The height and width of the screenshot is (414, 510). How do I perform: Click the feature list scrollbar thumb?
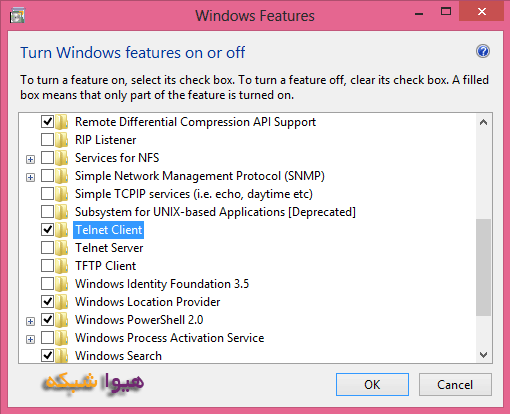click(483, 267)
